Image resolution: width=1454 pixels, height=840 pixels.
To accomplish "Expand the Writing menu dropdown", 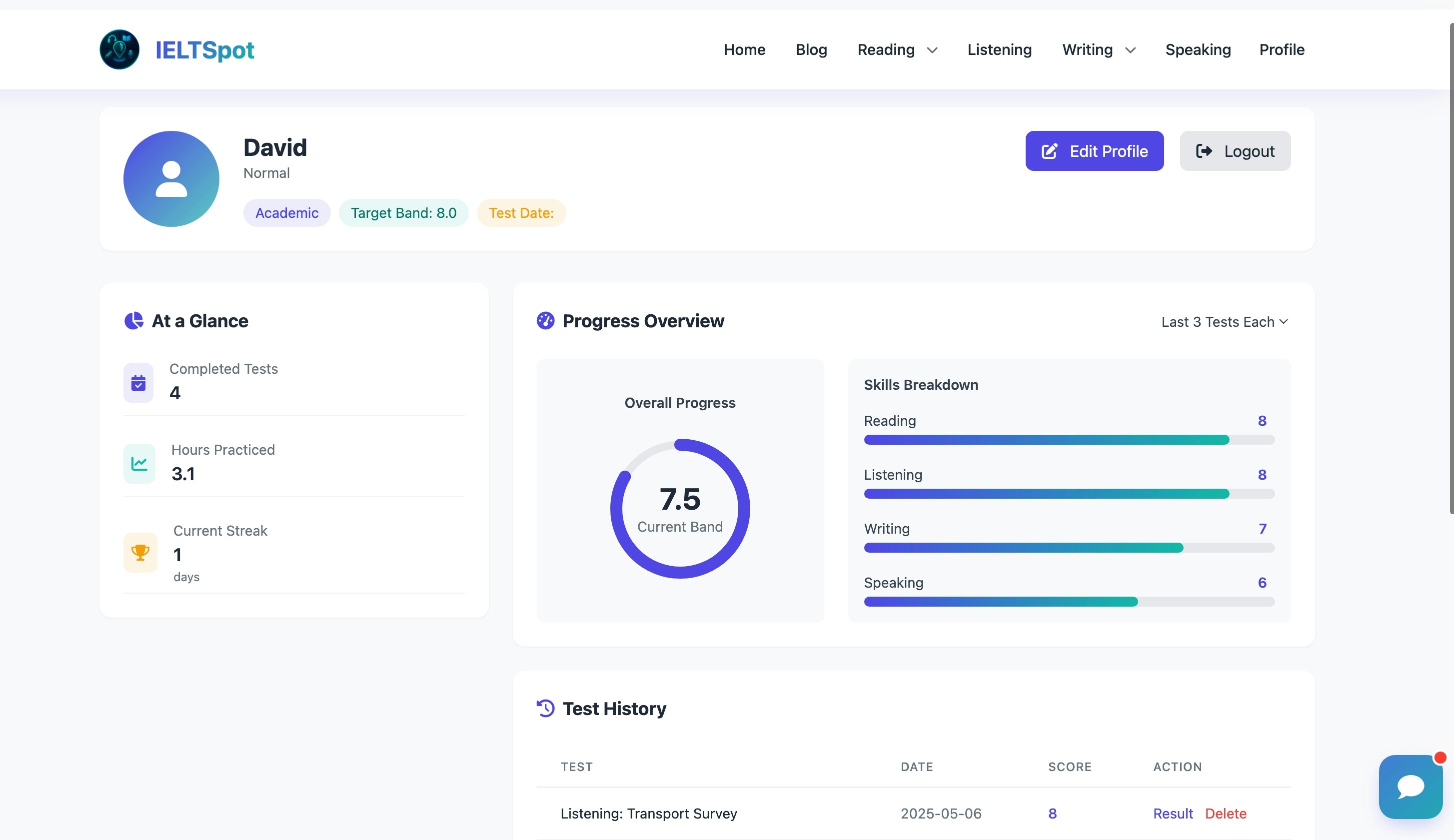I will pyautogui.click(x=1099, y=49).
